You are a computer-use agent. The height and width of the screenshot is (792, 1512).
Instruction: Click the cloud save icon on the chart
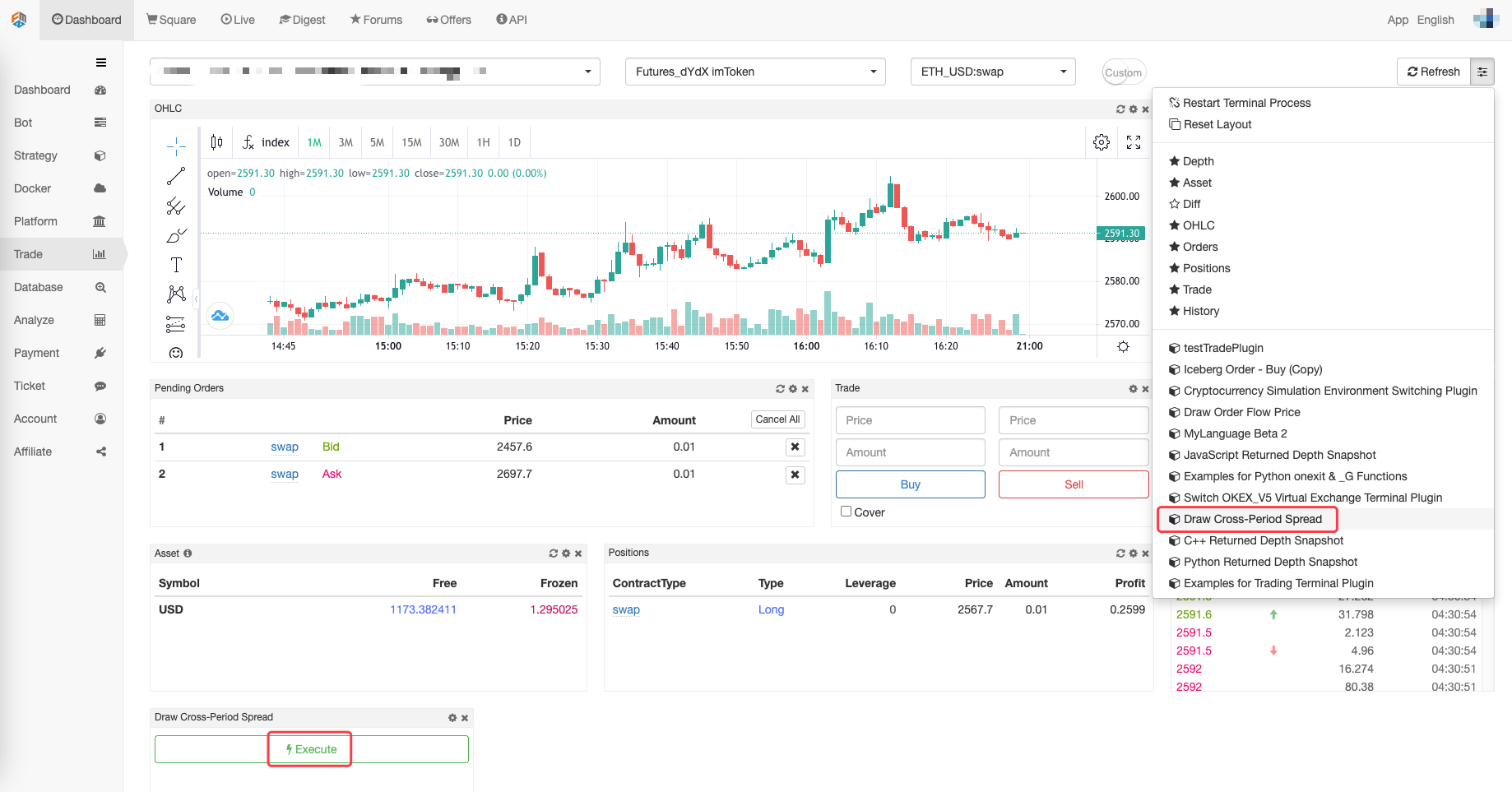click(x=220, y=316)
